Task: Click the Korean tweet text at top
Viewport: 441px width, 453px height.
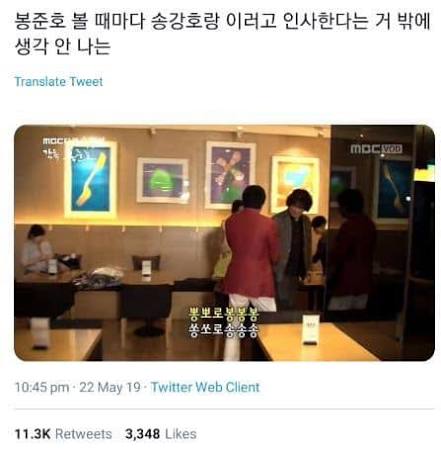Action: (222, 34)
